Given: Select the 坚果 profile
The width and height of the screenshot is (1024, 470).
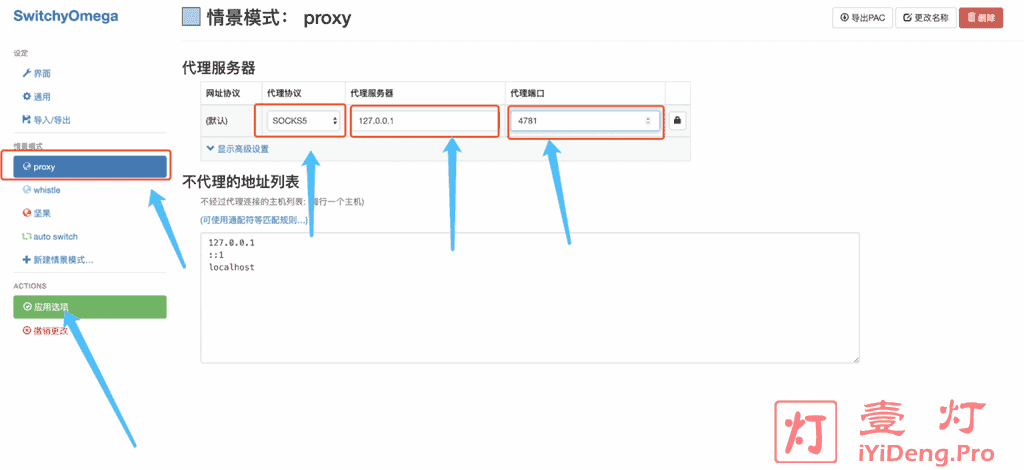Looking at the screenshot, I should 42,213.
